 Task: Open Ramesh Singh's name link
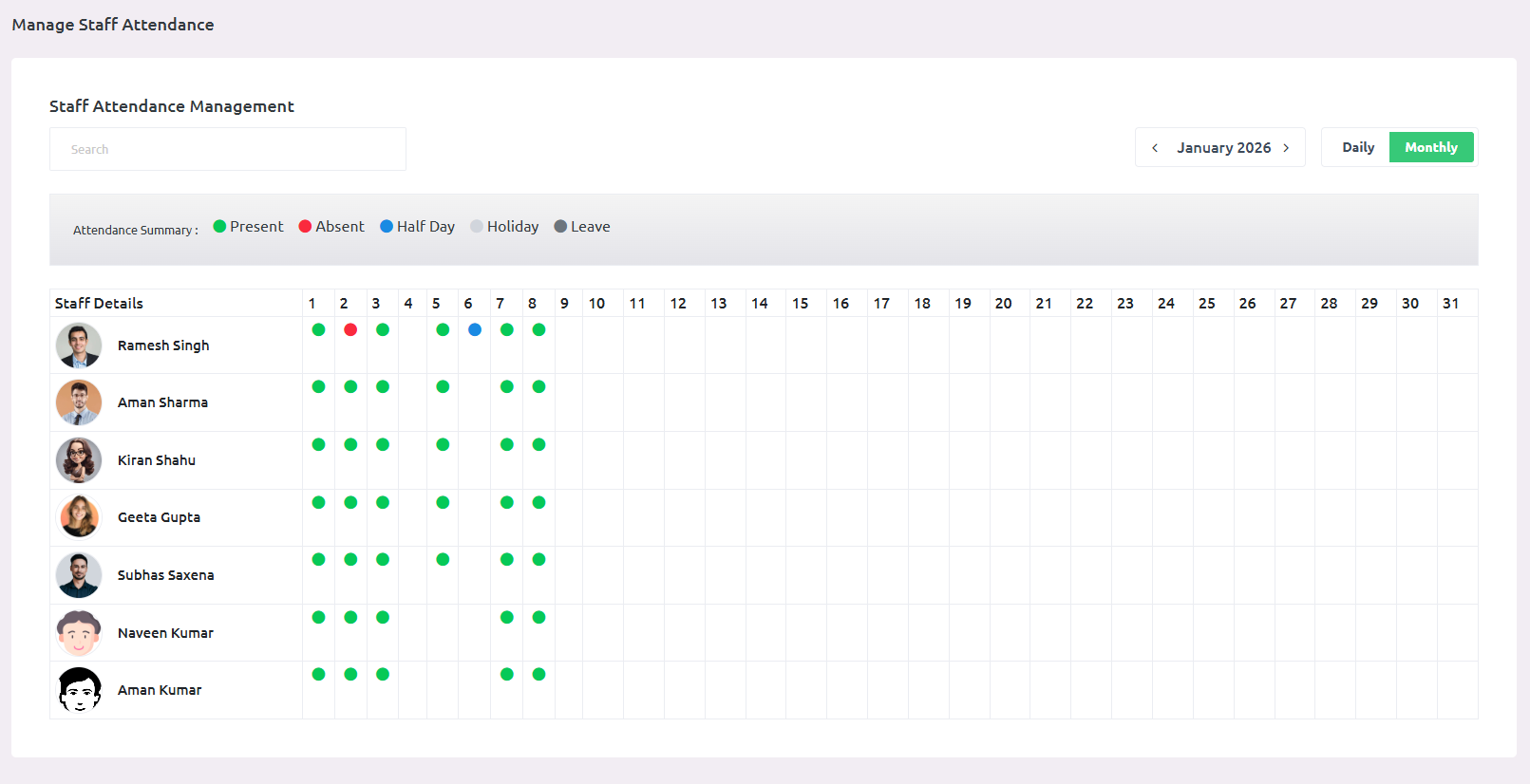coord(163,345)
